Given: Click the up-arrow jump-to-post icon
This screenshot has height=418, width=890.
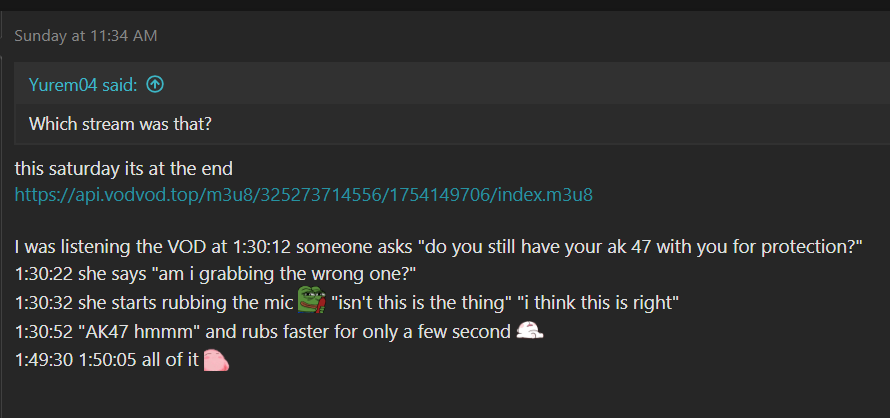Looking at the screenshot, I should coord(155,85).
